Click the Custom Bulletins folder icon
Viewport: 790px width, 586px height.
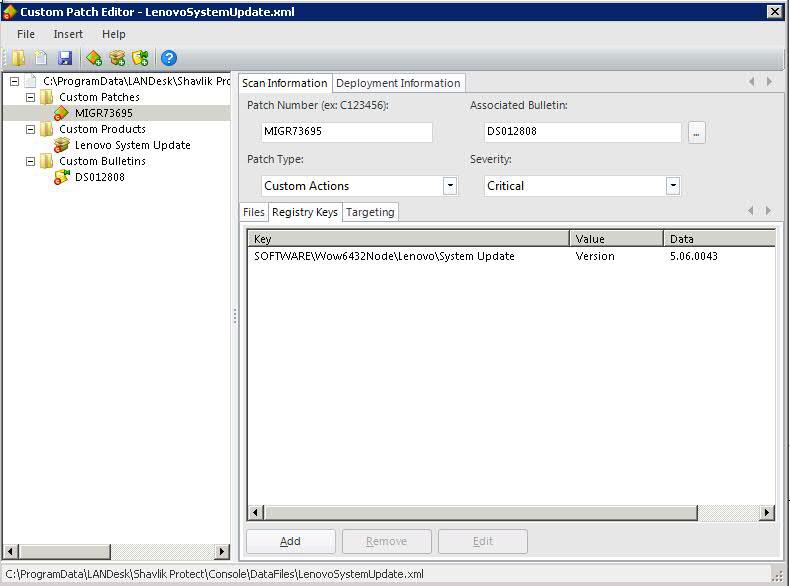pos(46,161)
